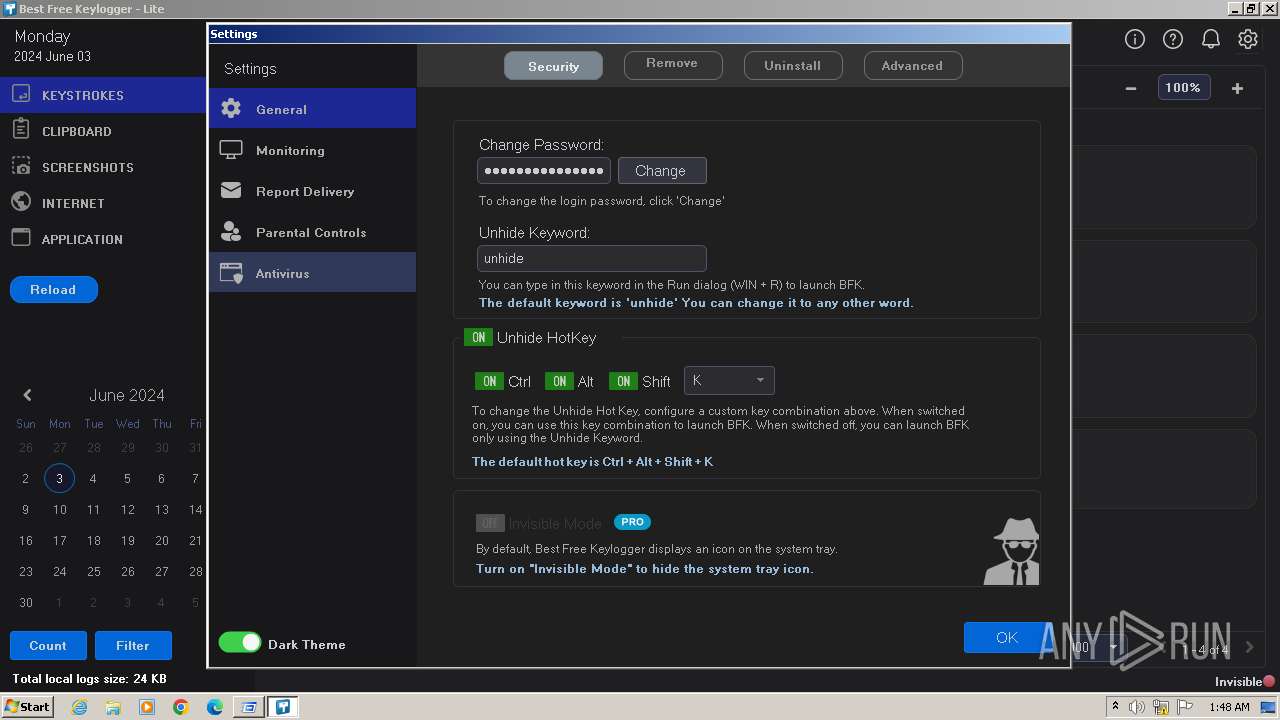Select June 17 in the calendar

click(59, 540)
